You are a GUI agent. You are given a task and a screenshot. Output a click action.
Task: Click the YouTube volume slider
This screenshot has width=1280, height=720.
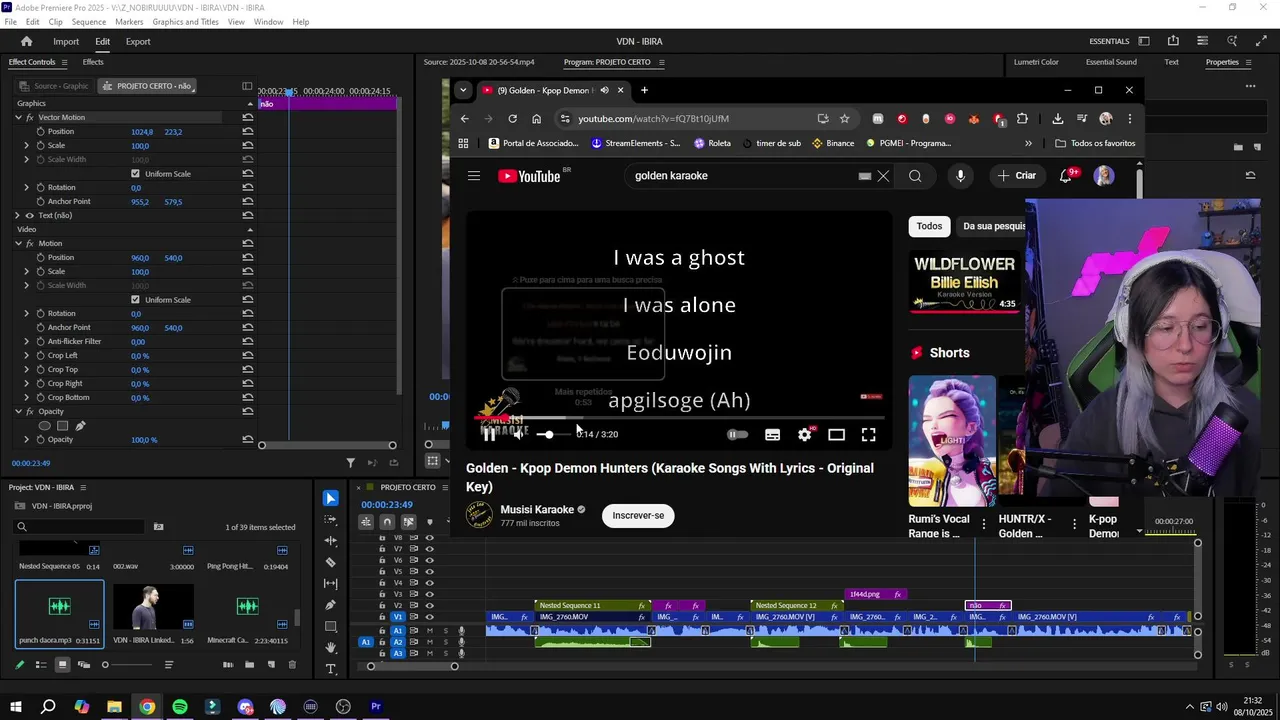[x=553, y=434]
